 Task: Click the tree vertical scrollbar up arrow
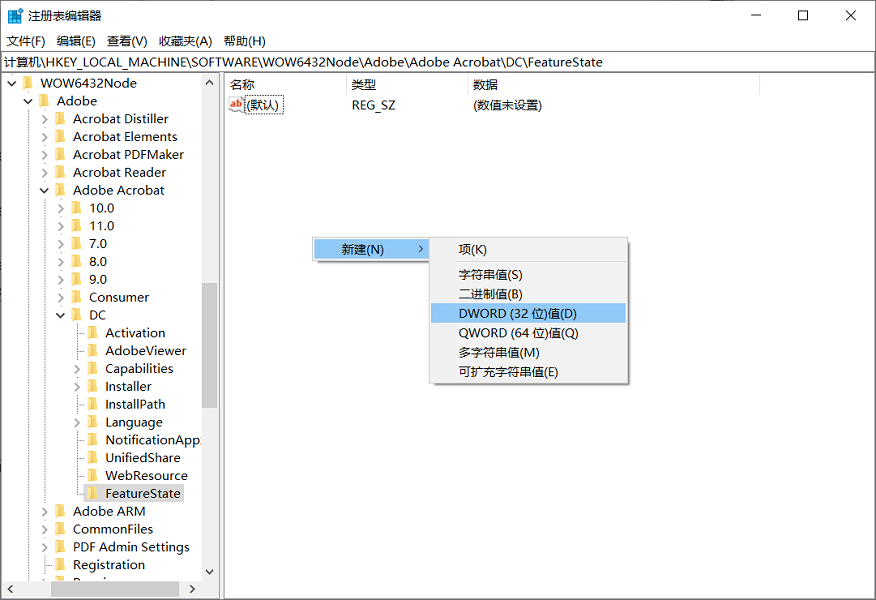[x=210, y=83]
